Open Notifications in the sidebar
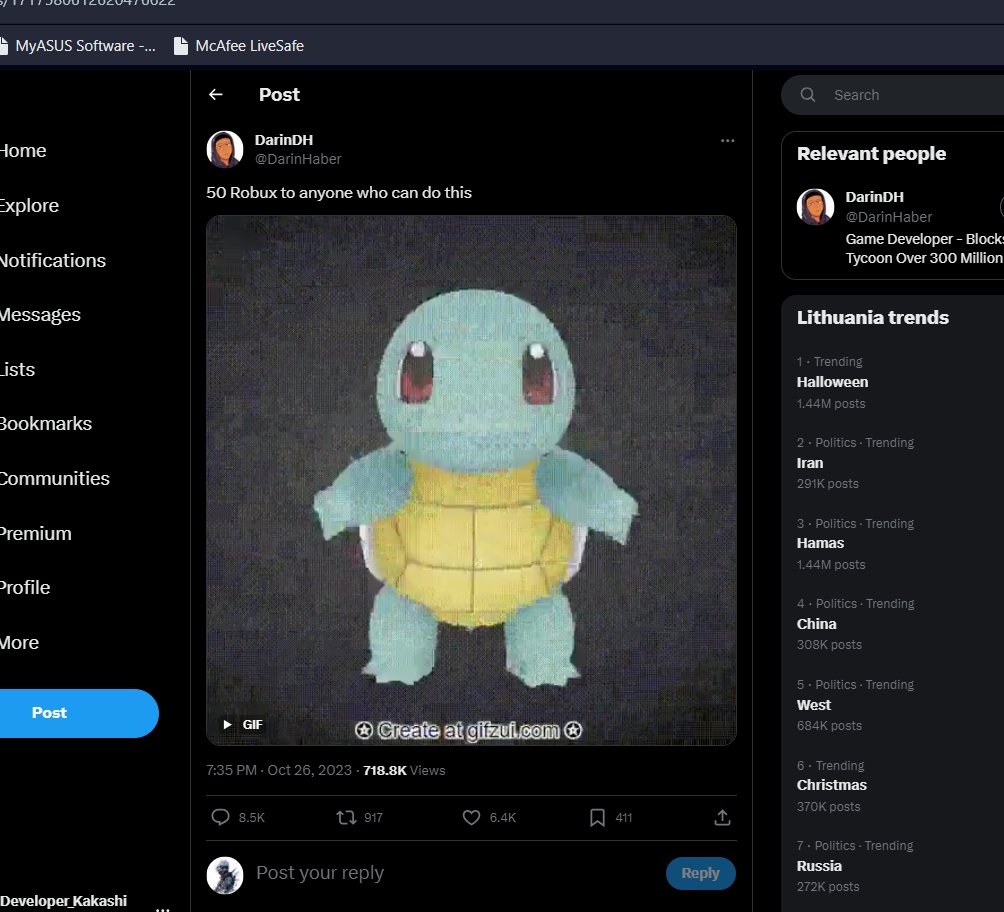The height and width of the screenshot is (912, 1004). click(x=53, y=261)
